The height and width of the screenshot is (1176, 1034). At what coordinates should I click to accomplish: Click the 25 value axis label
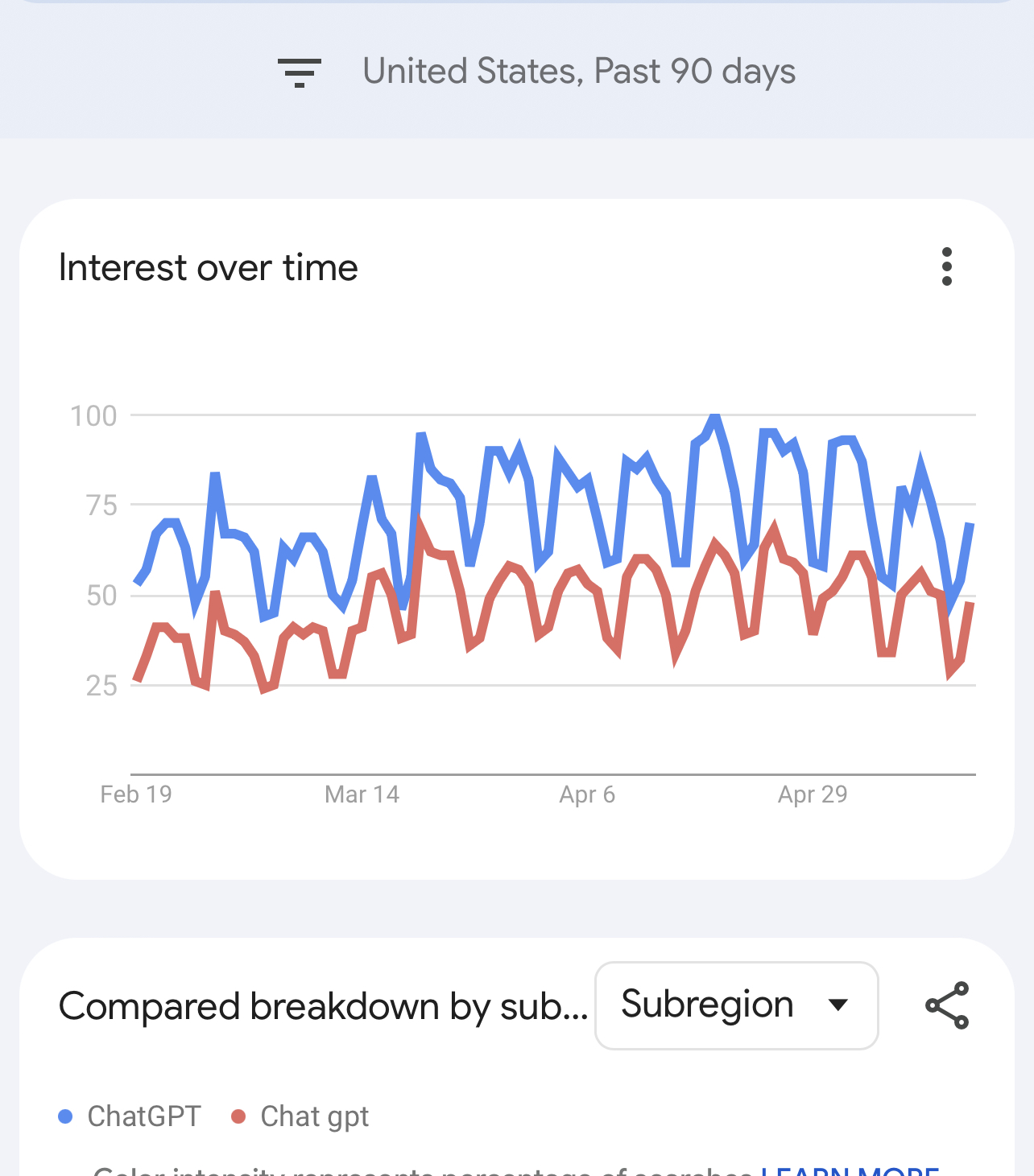click(101, 686)
